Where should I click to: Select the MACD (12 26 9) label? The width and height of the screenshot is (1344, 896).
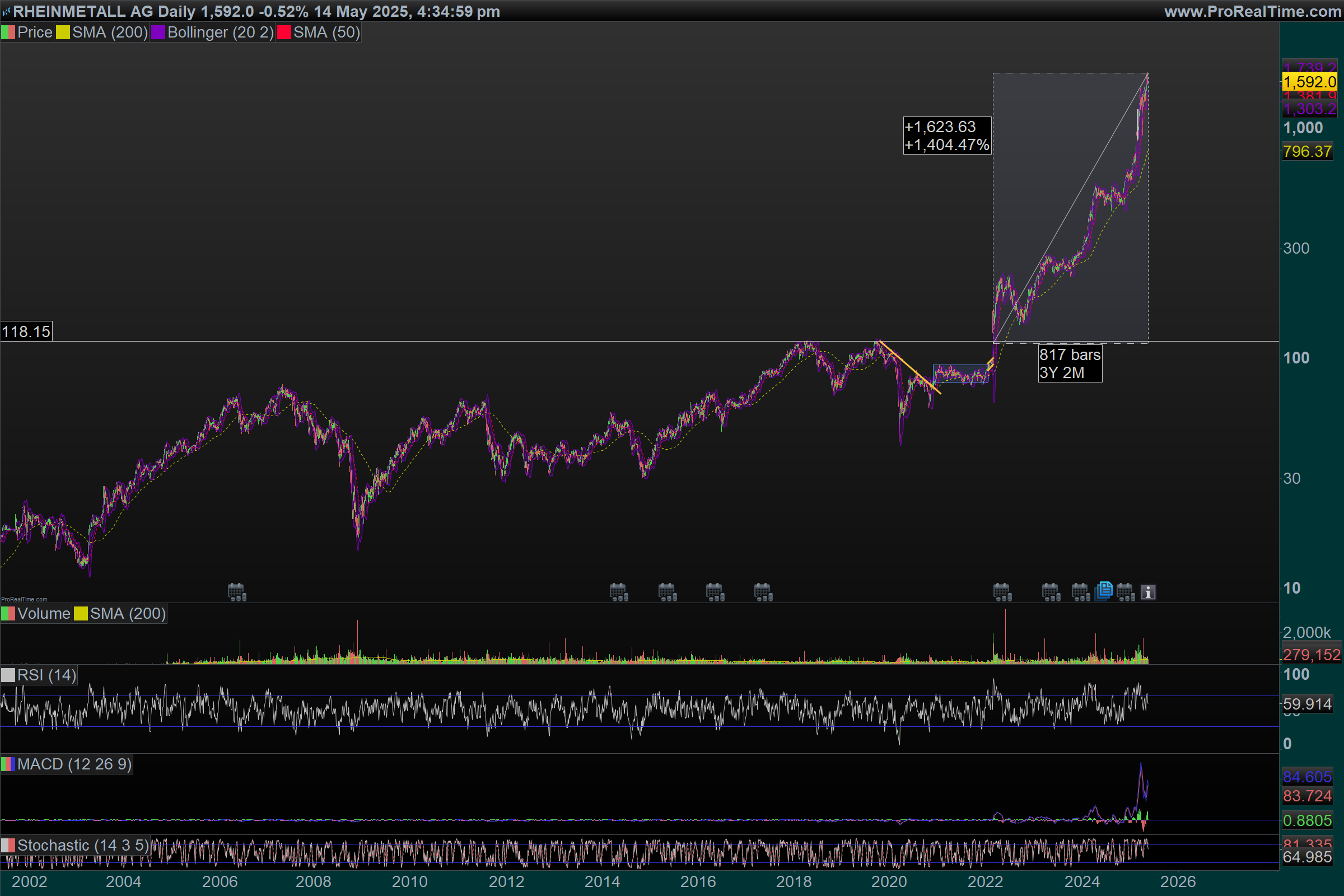(x=74, y=764)
